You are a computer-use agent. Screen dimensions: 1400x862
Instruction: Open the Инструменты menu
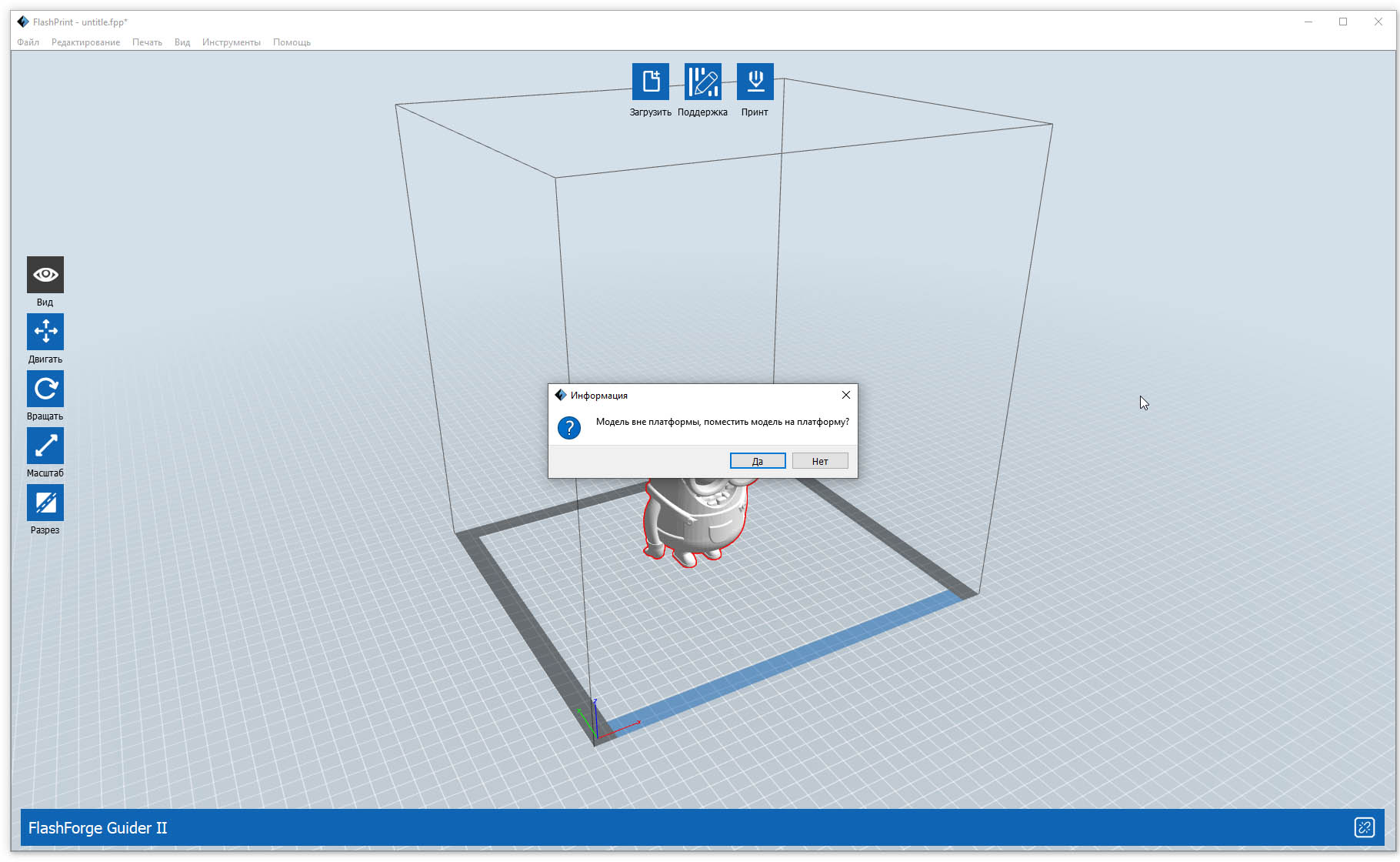point(232,42)
